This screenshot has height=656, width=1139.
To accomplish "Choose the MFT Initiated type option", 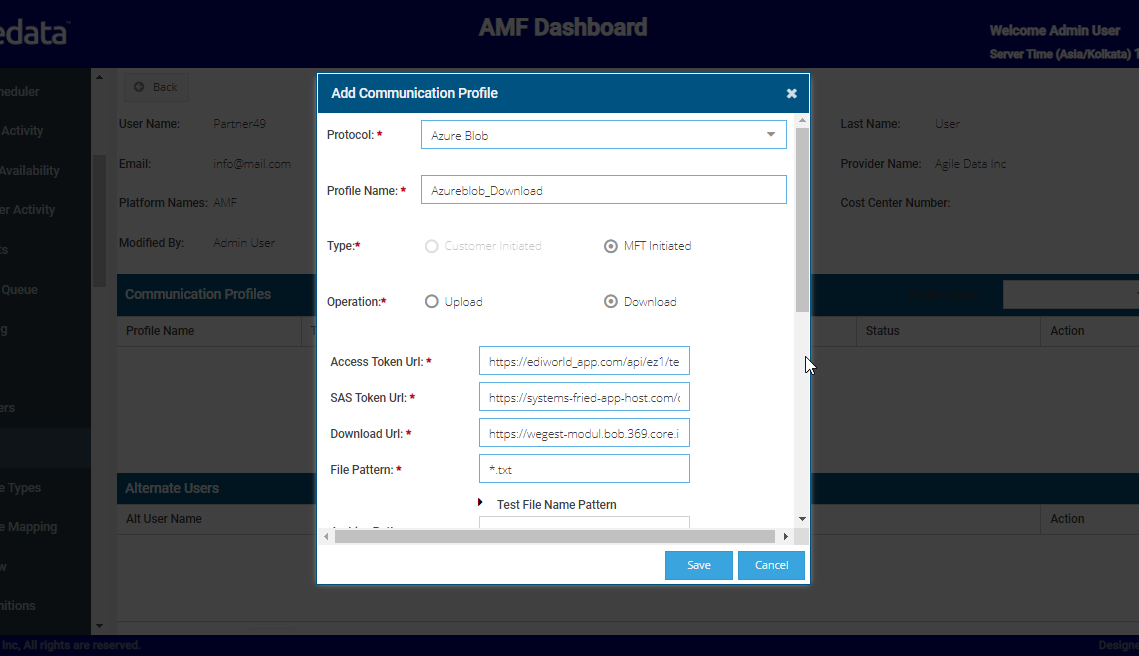I will coord(610,246).
